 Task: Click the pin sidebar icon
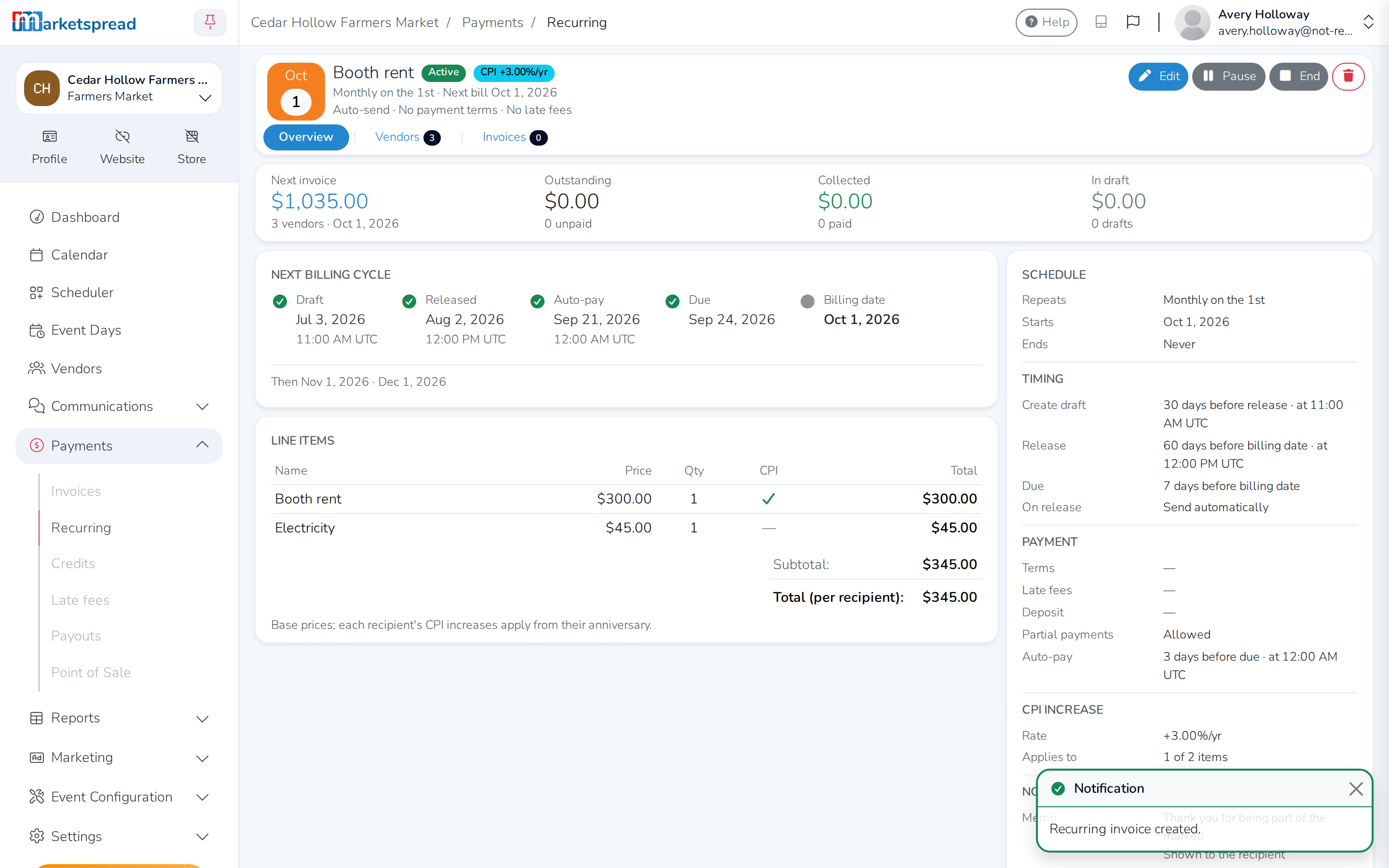coord(210,22)
